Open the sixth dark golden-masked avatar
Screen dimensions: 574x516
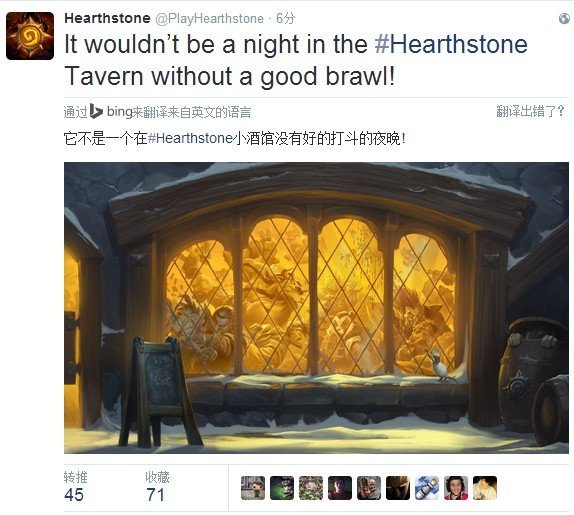398,488
